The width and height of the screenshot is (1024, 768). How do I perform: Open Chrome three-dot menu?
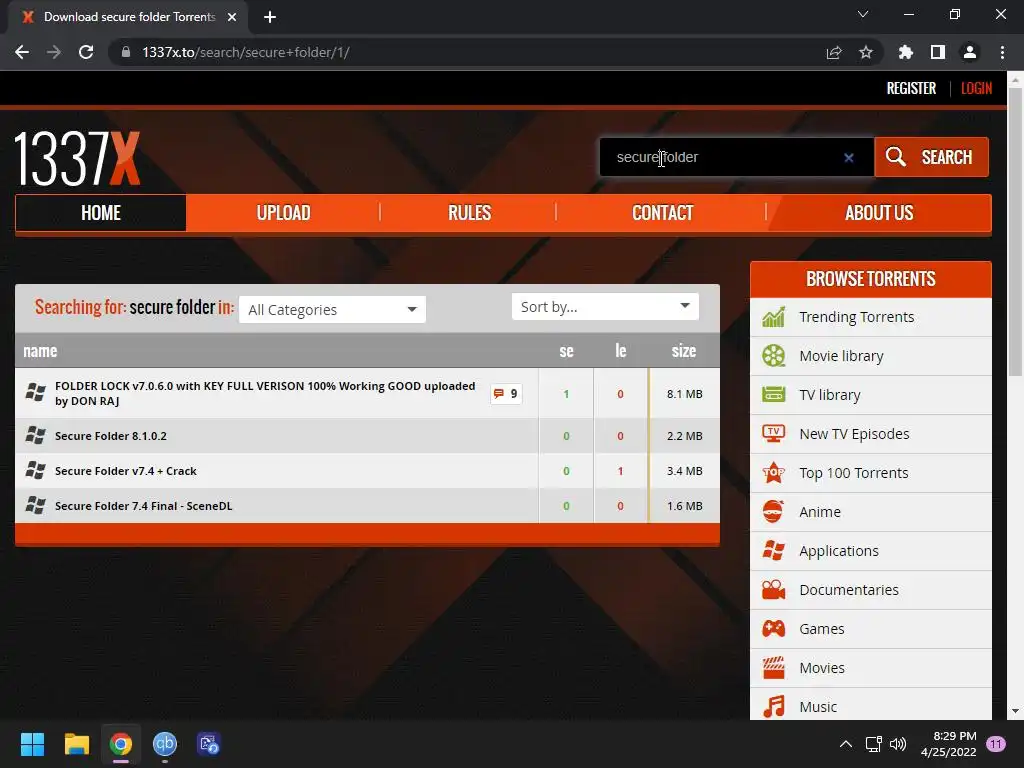click(x=1002, y=52)
